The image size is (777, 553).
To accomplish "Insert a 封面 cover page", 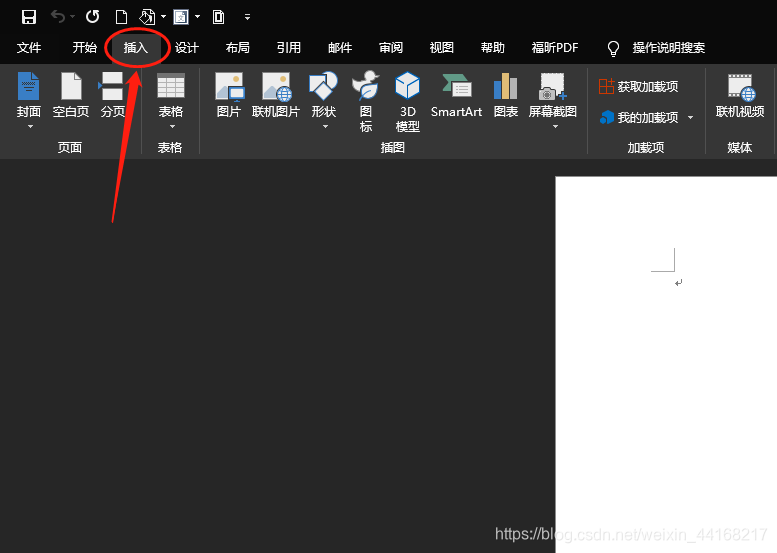I will pyautogui.click(x=29, y=94).
